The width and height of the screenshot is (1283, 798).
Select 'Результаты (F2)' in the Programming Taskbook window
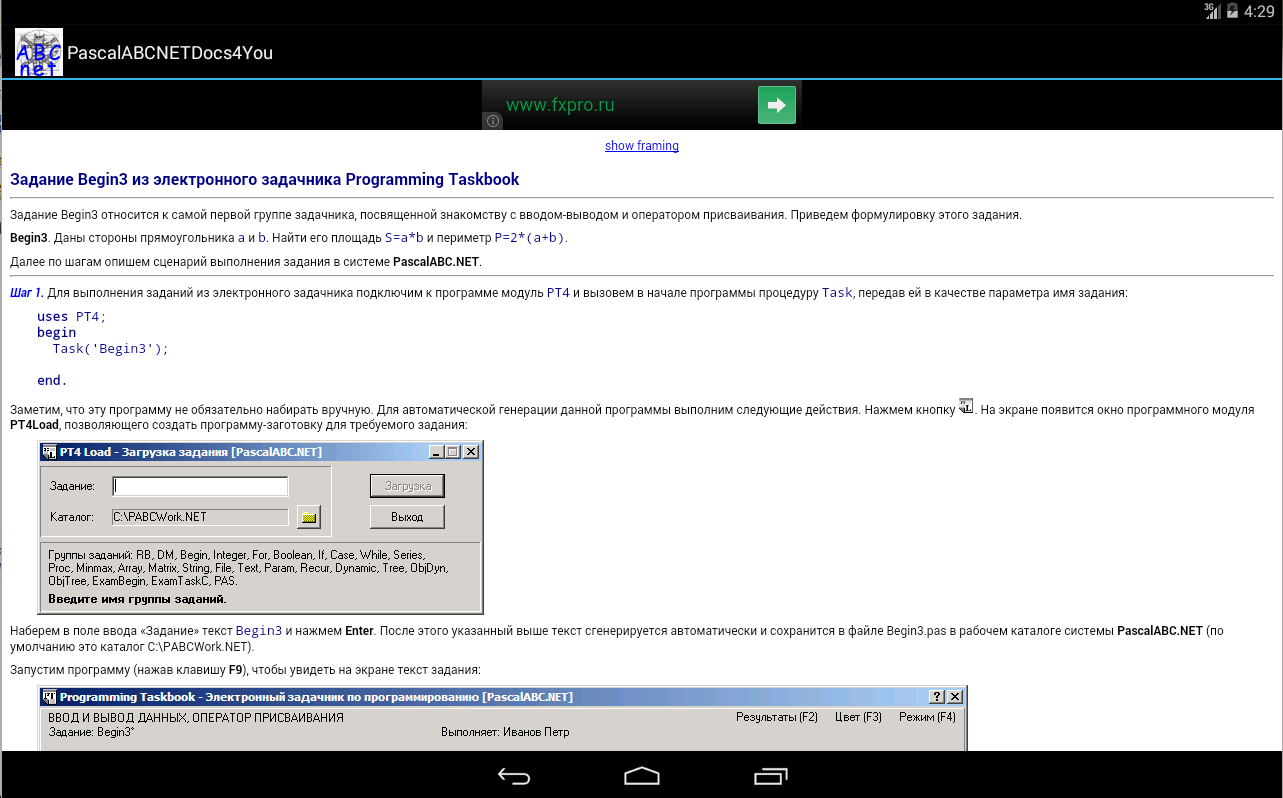coord(777,717)
